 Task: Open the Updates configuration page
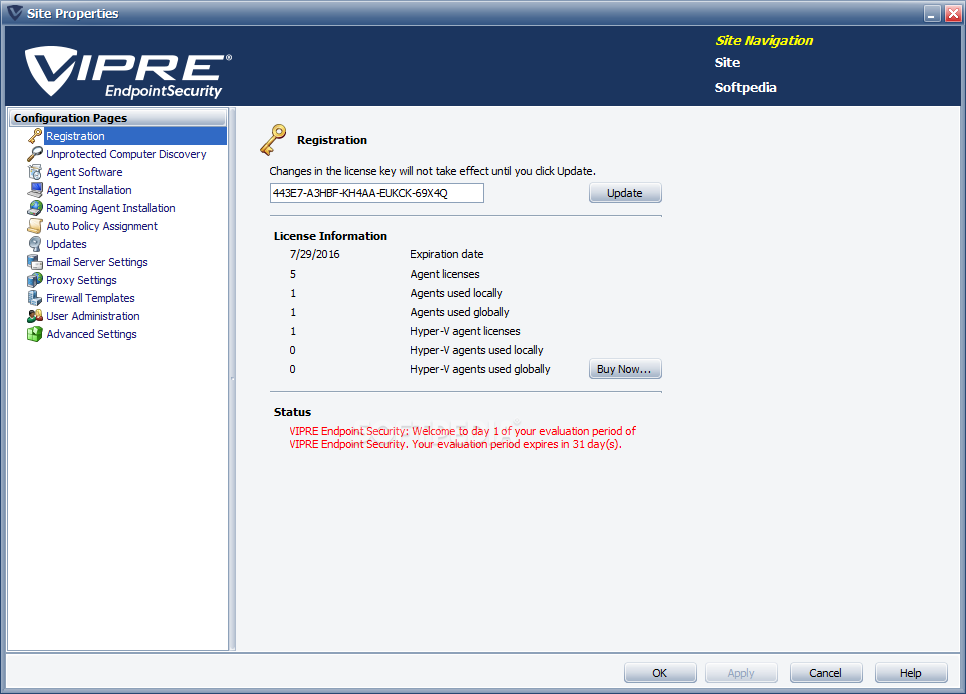click(66, 244)
